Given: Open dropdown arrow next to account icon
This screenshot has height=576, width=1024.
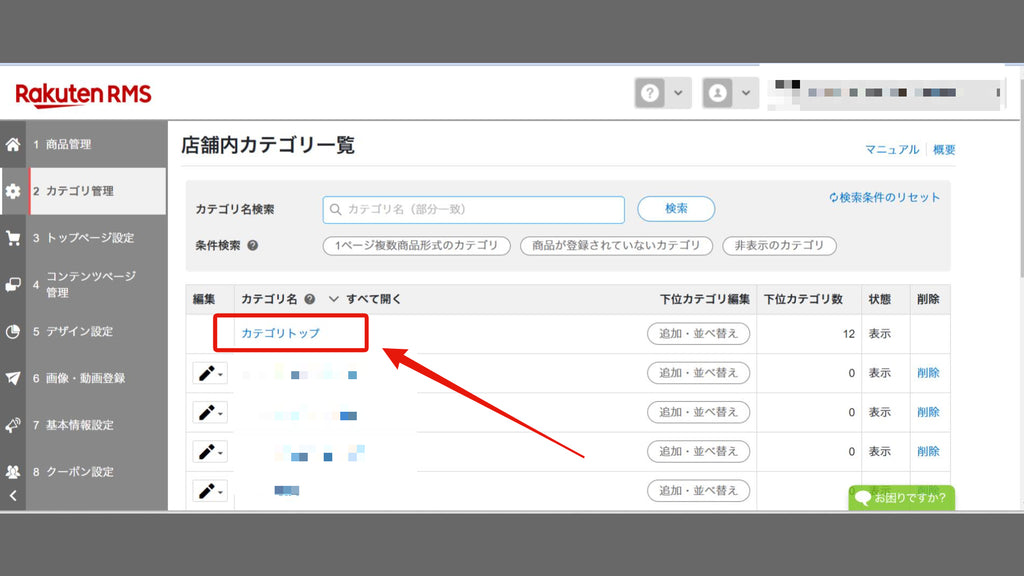Looking at the screenshot, I should click(x=746, y=93).
